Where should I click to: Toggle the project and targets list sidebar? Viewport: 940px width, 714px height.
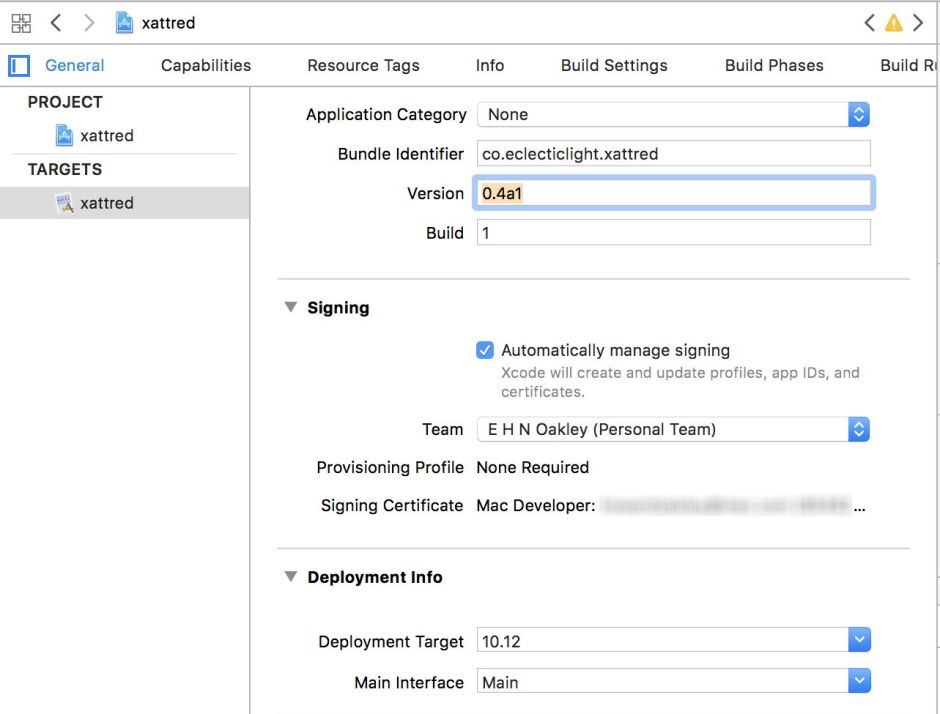(19, 66)
